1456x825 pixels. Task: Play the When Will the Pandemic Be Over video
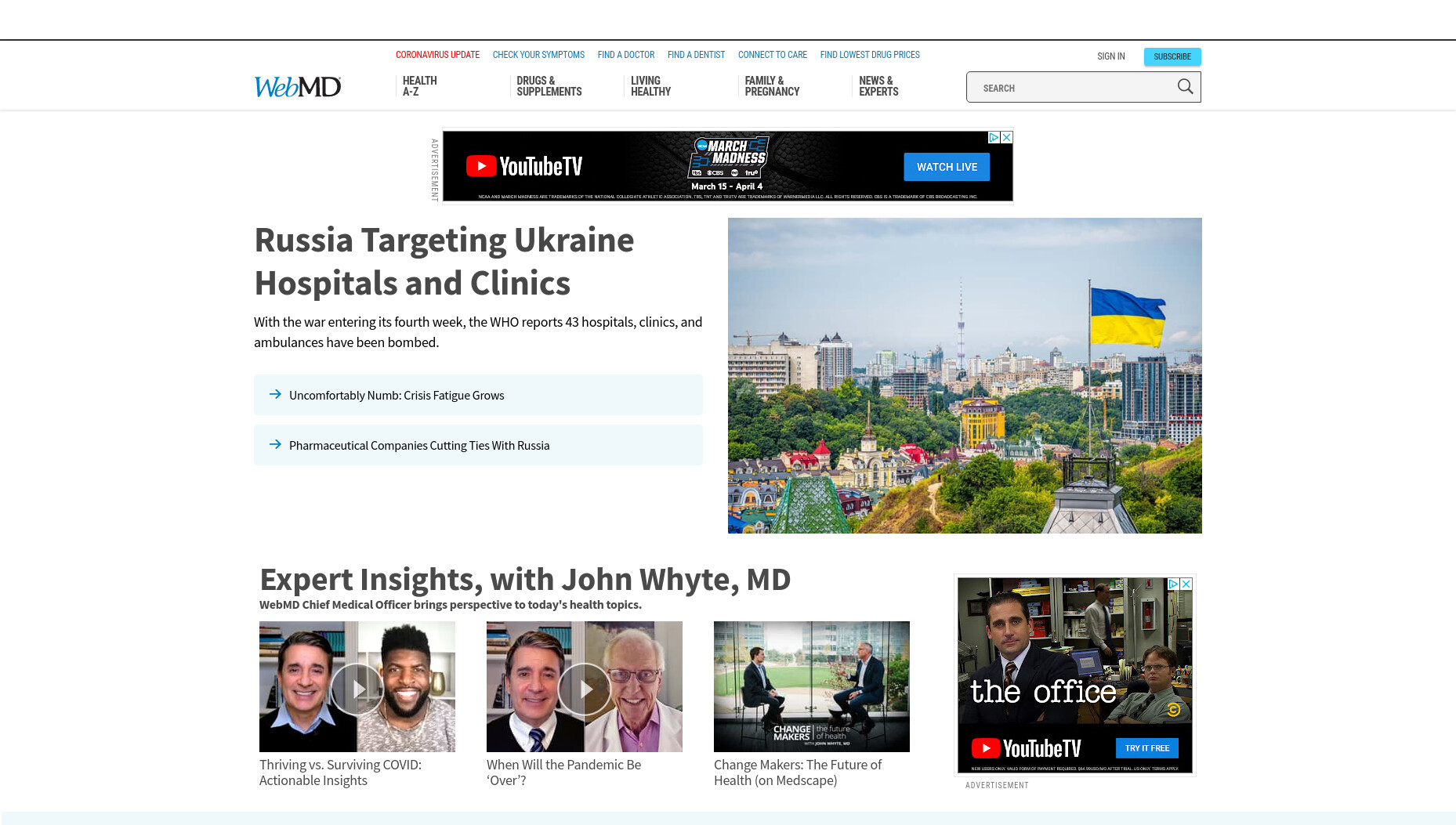tap(585, 689)
